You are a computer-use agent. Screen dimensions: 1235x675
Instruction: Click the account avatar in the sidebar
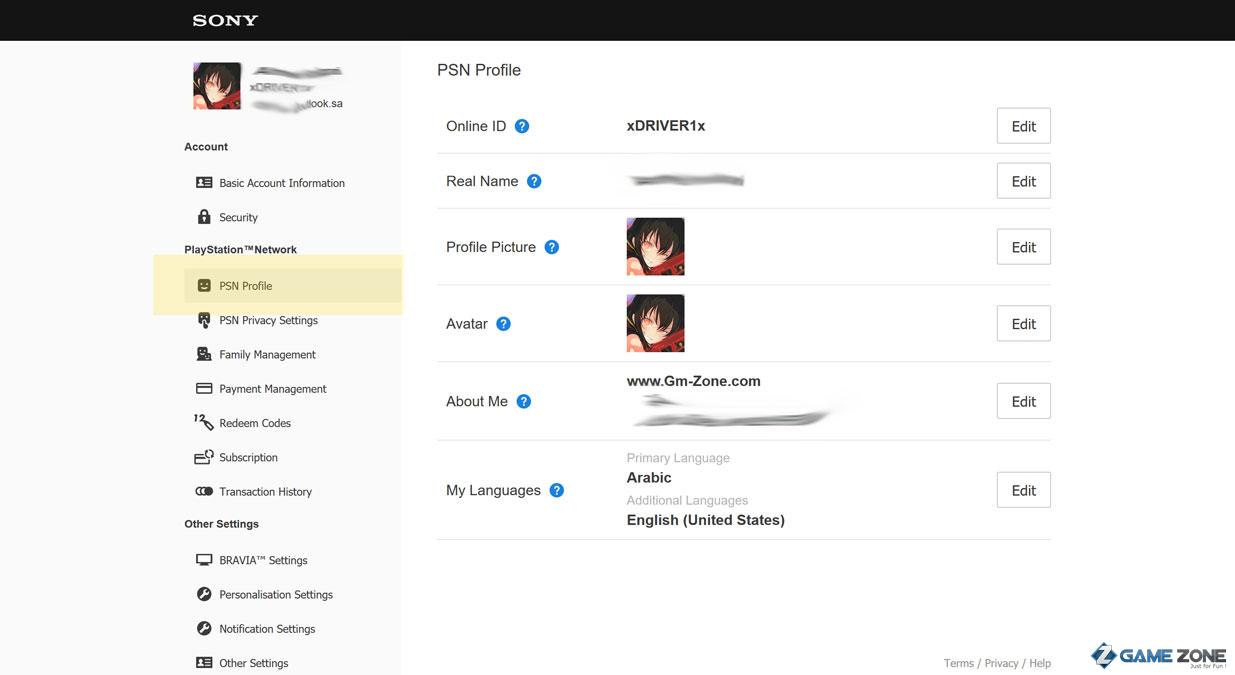tap(217, 86)
